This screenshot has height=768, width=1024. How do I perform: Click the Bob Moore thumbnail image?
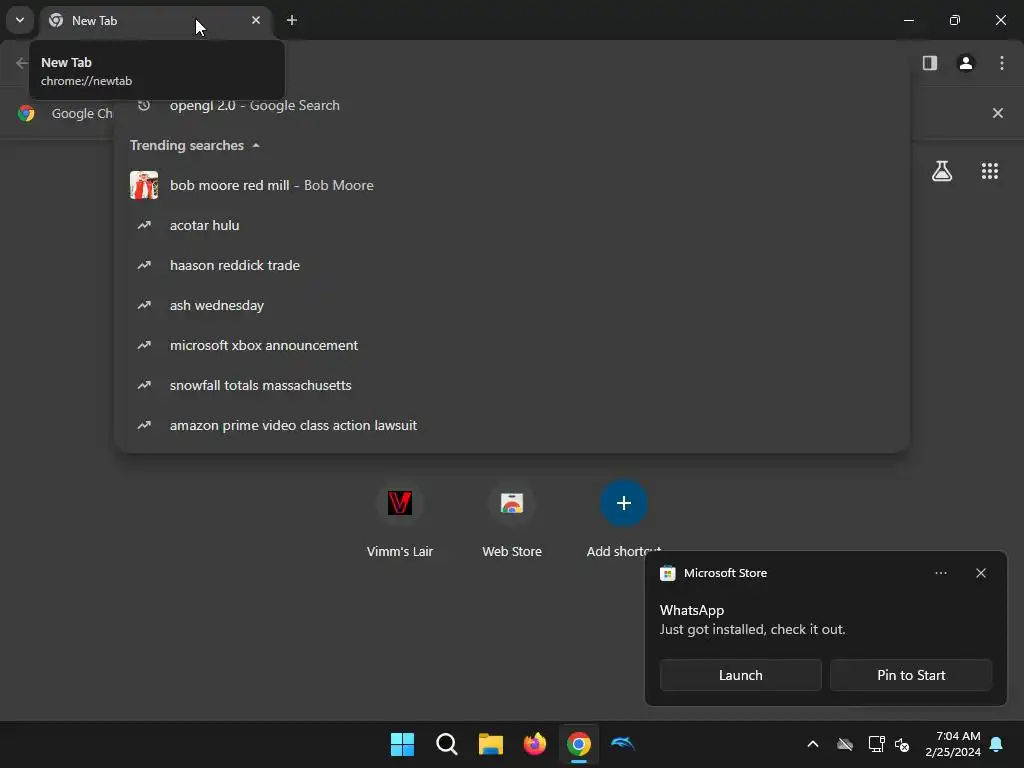coord(144,185)
